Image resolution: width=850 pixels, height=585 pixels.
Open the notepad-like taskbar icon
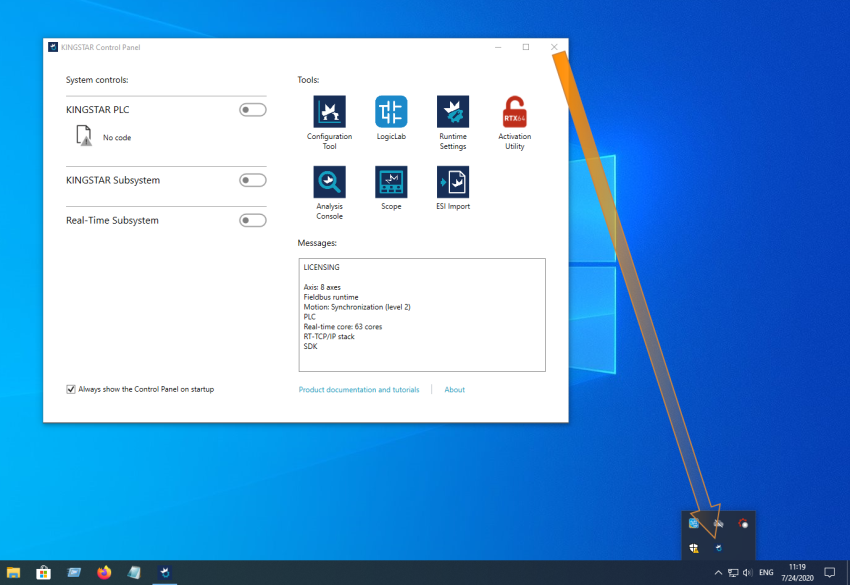[x=134, y=573]
